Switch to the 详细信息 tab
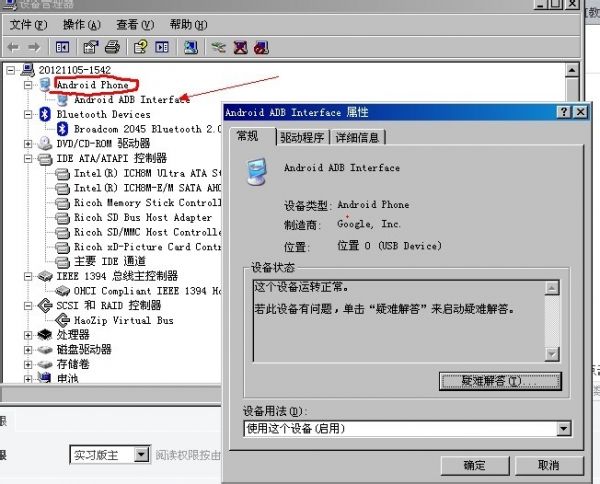This screenshot has width=600, height=484. click(357, 137)
